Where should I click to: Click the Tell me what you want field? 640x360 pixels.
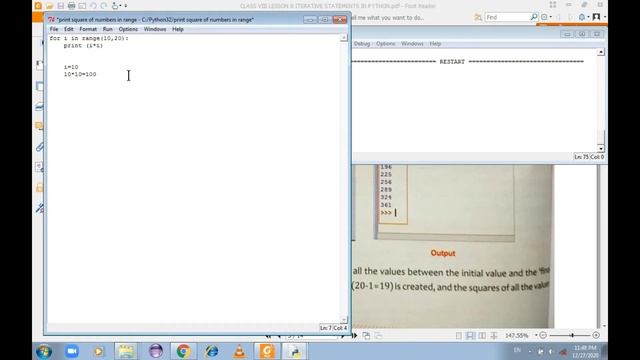388,18
